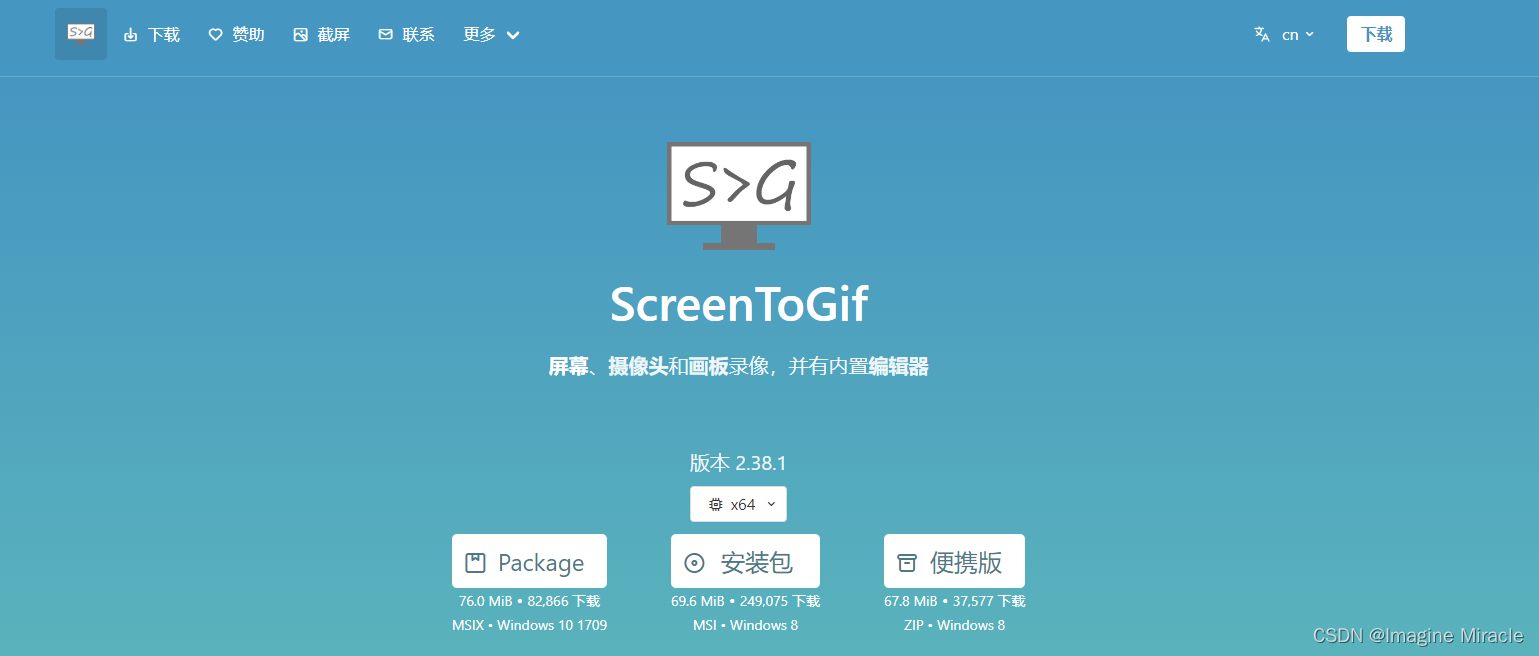
Task: Click the 版本 2.38.1 version text
Action: (x=738, y=463)
